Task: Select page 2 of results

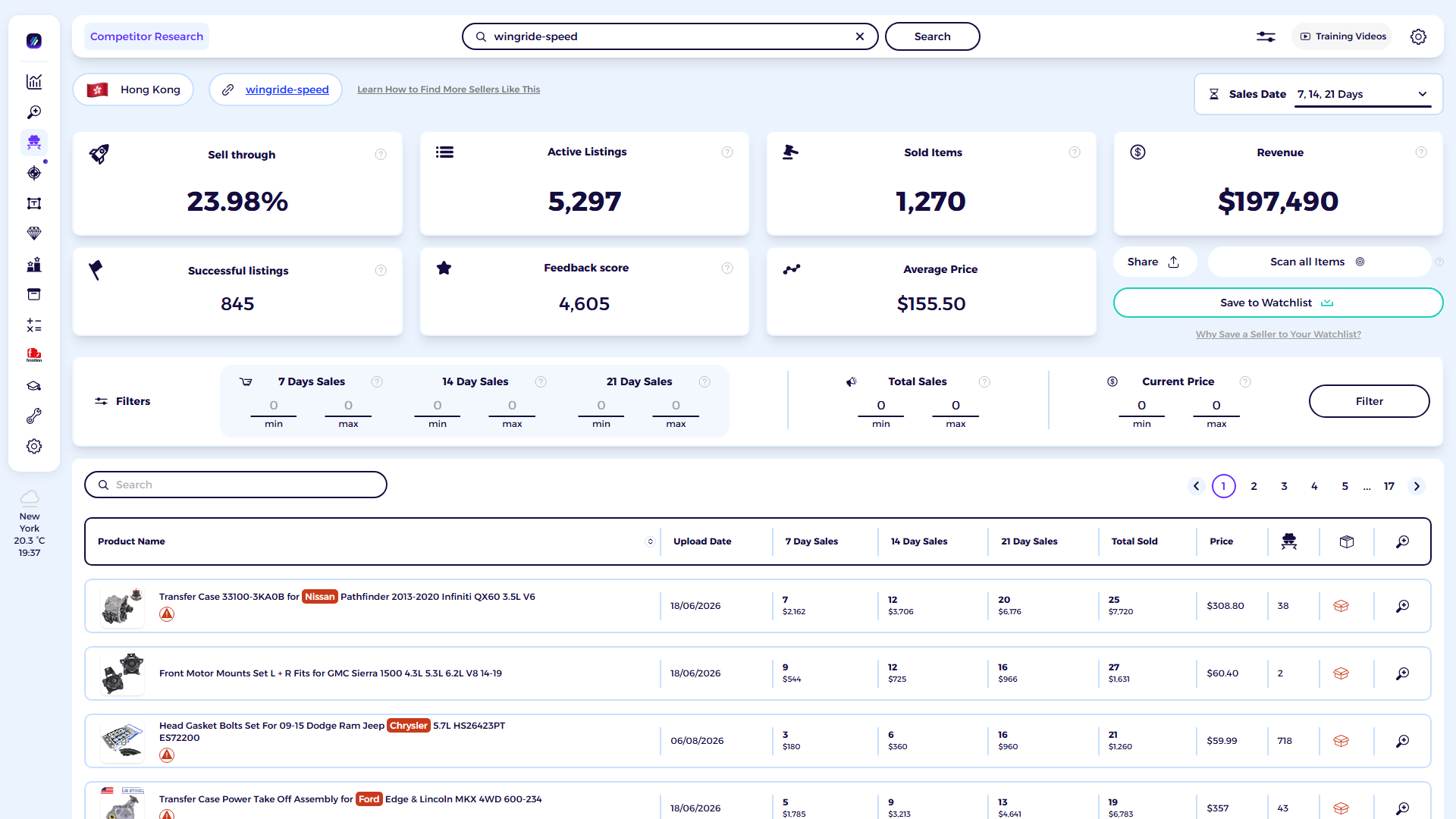Action: (1254, 486)
